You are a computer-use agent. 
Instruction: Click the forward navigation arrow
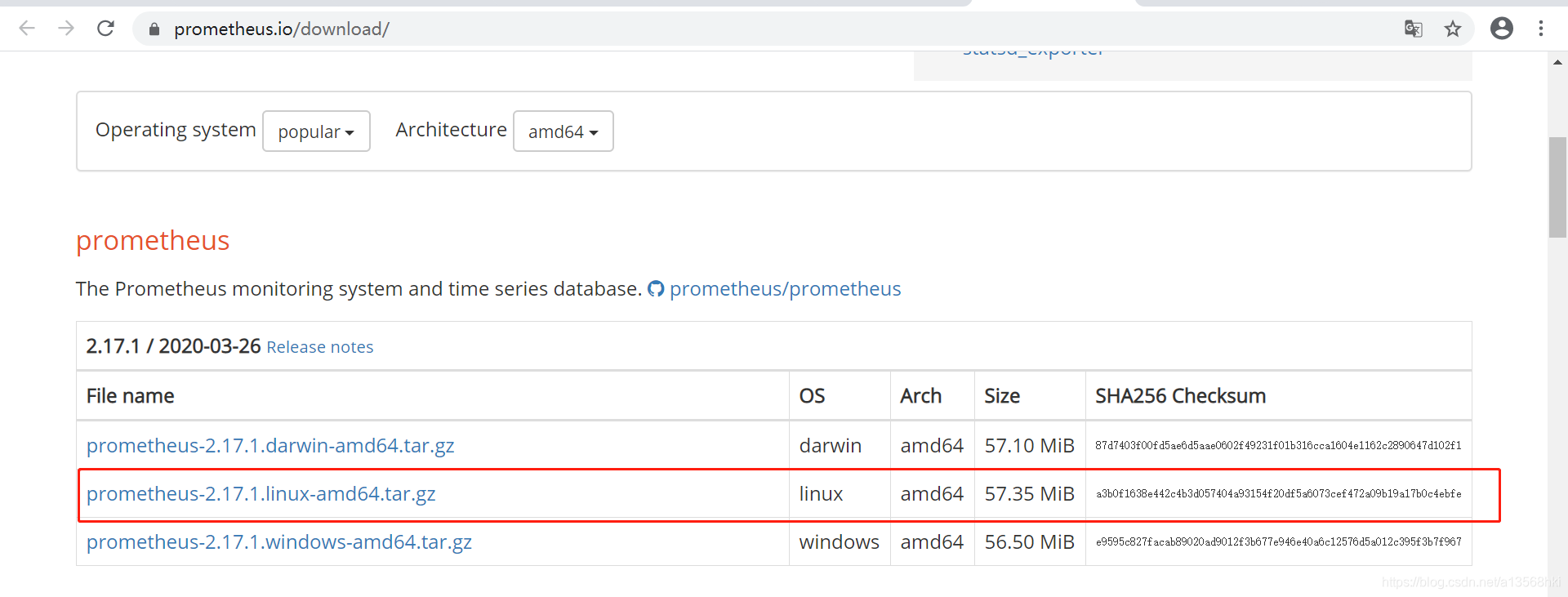tap(66, 28)
